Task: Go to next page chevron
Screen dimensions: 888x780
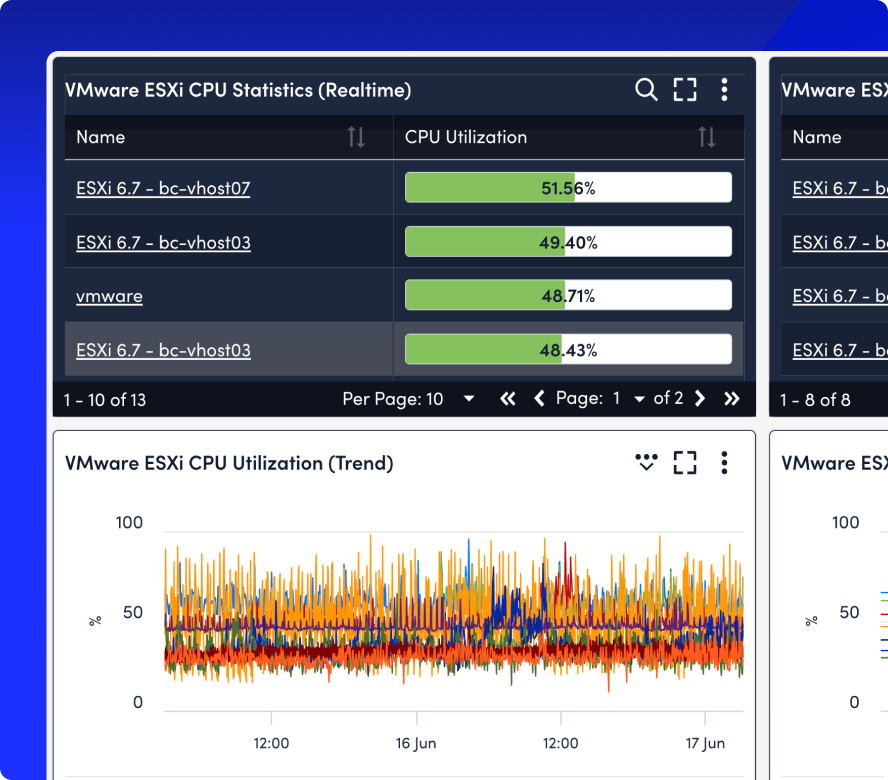Action: [700, 399]
